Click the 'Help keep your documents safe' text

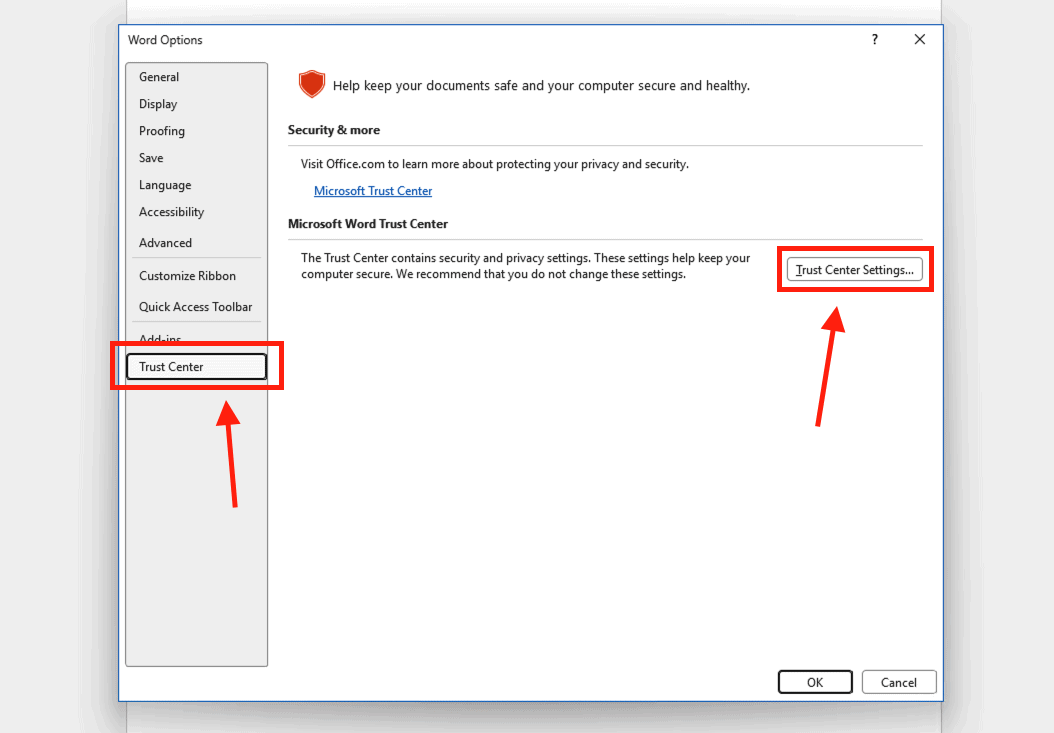[541, 85]
